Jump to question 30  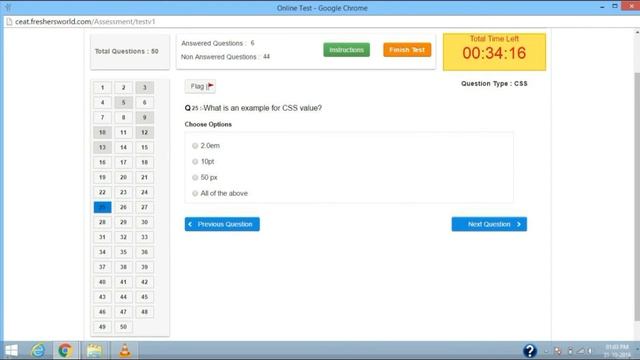point(144,222)
